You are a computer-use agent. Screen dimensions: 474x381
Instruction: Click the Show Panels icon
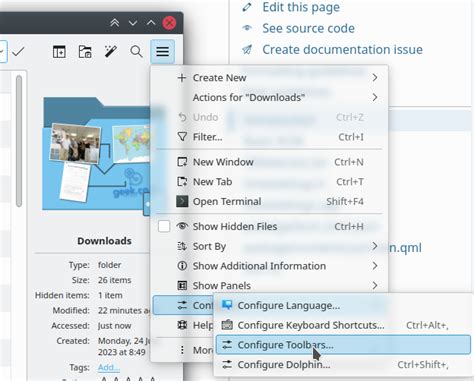[182, 286]
